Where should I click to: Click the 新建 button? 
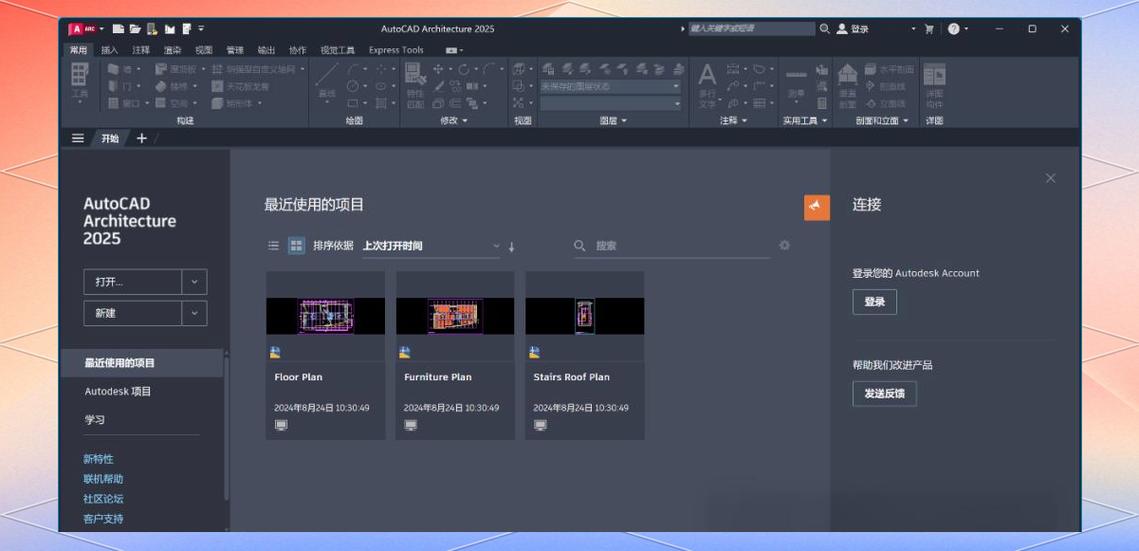click(132, 313)
